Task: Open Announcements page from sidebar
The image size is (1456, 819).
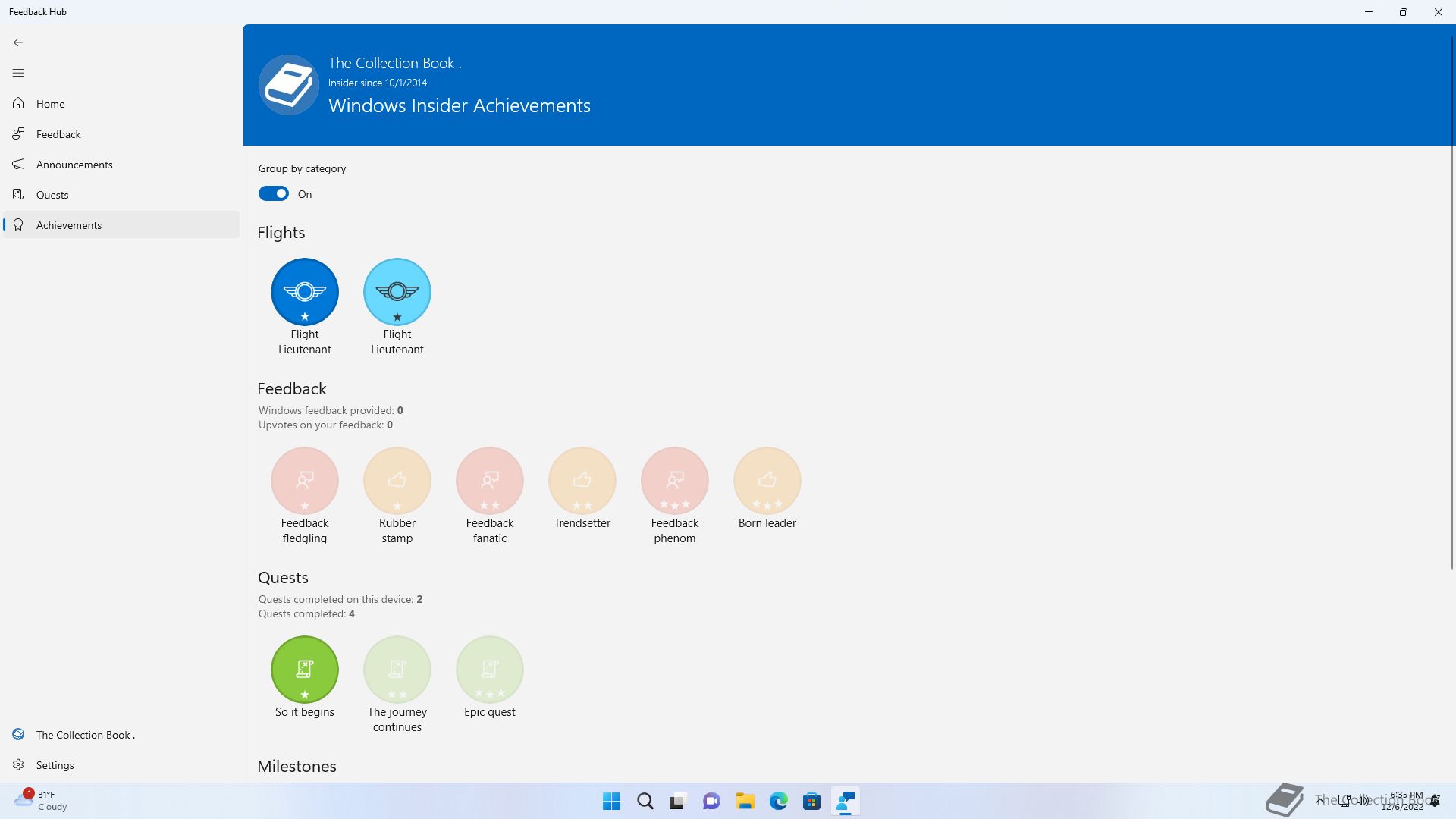Action: point(74,165)
